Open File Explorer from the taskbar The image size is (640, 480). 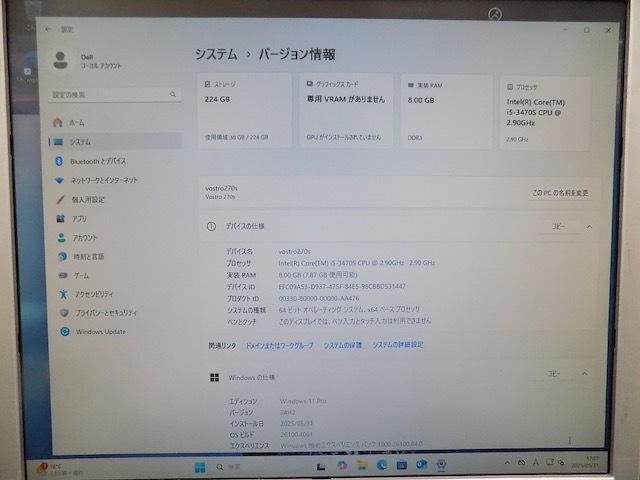pyautogui.click(x=362, y=465)
